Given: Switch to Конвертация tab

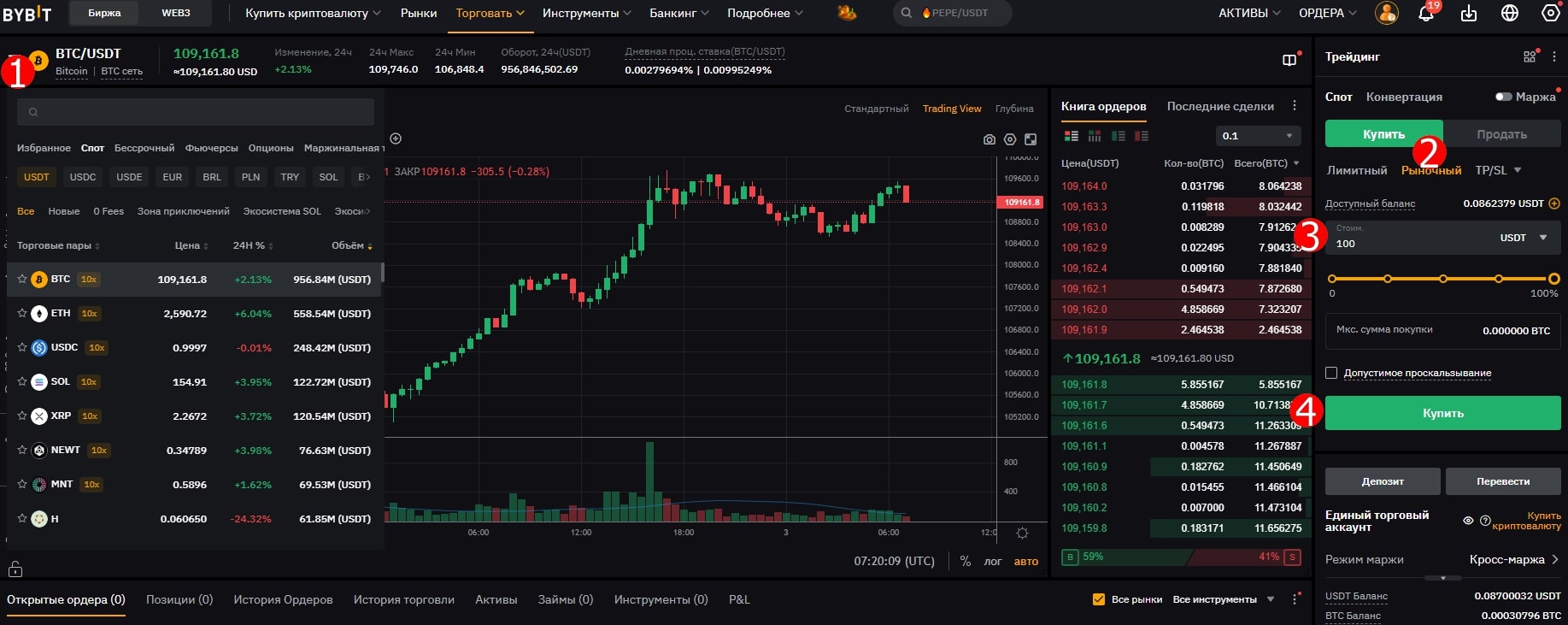Looking at the screenshot, I should coord(1404,97).
